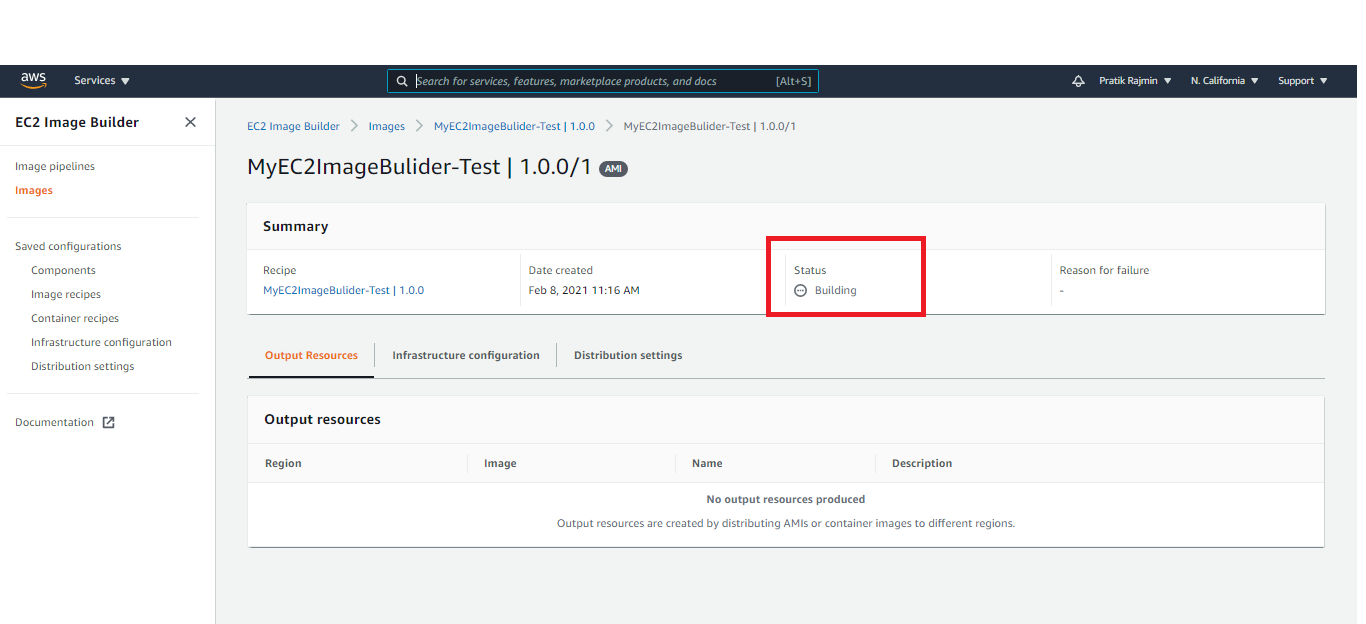1366x624 pixels.
Task: Click the Documentation external link icon
Action: click(x=109, y=422)
